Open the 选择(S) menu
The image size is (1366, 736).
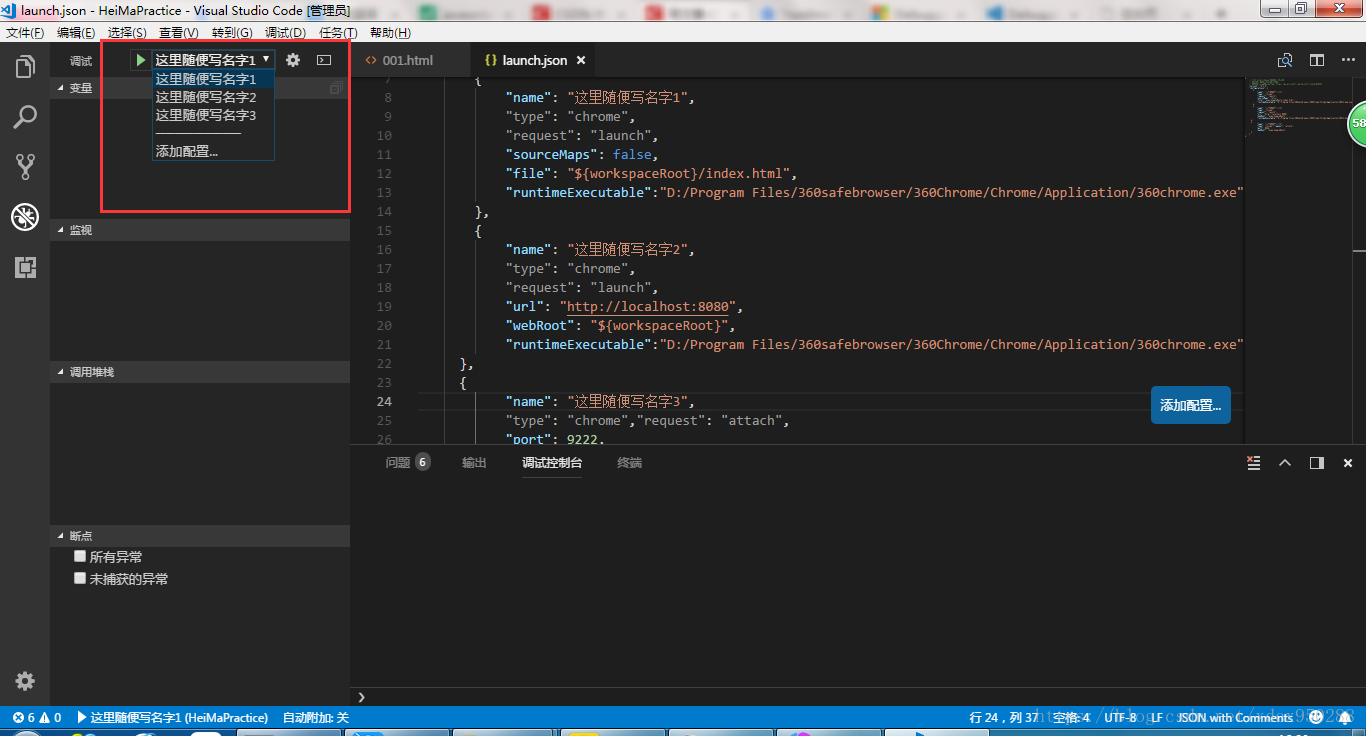click(x=127, y=33)
